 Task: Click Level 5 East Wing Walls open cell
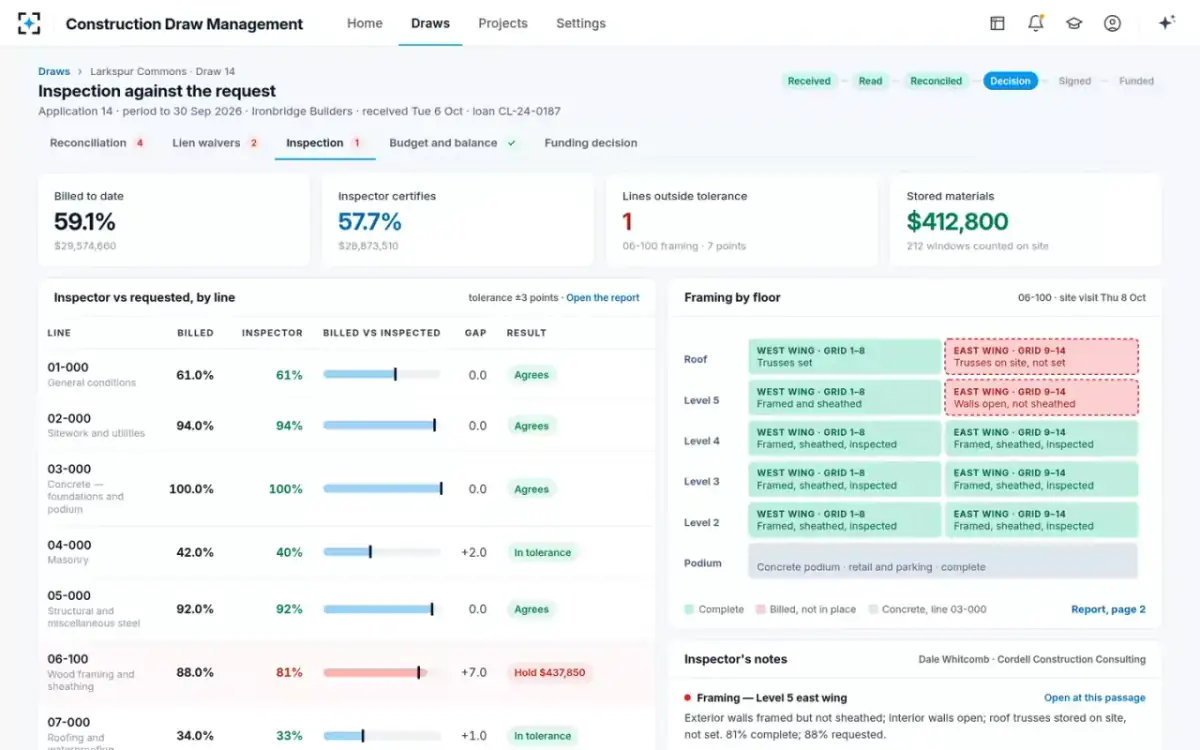pos(1041,398)
